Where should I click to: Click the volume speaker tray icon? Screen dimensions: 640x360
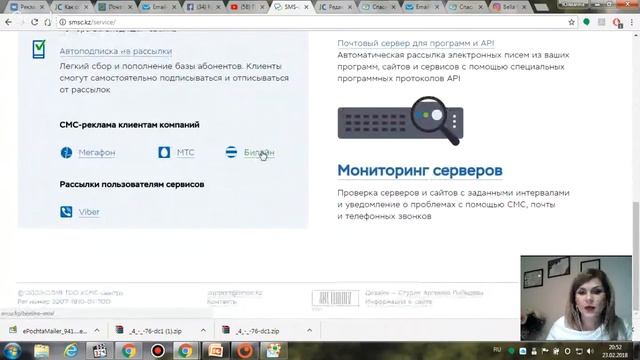tap(590, 351)
